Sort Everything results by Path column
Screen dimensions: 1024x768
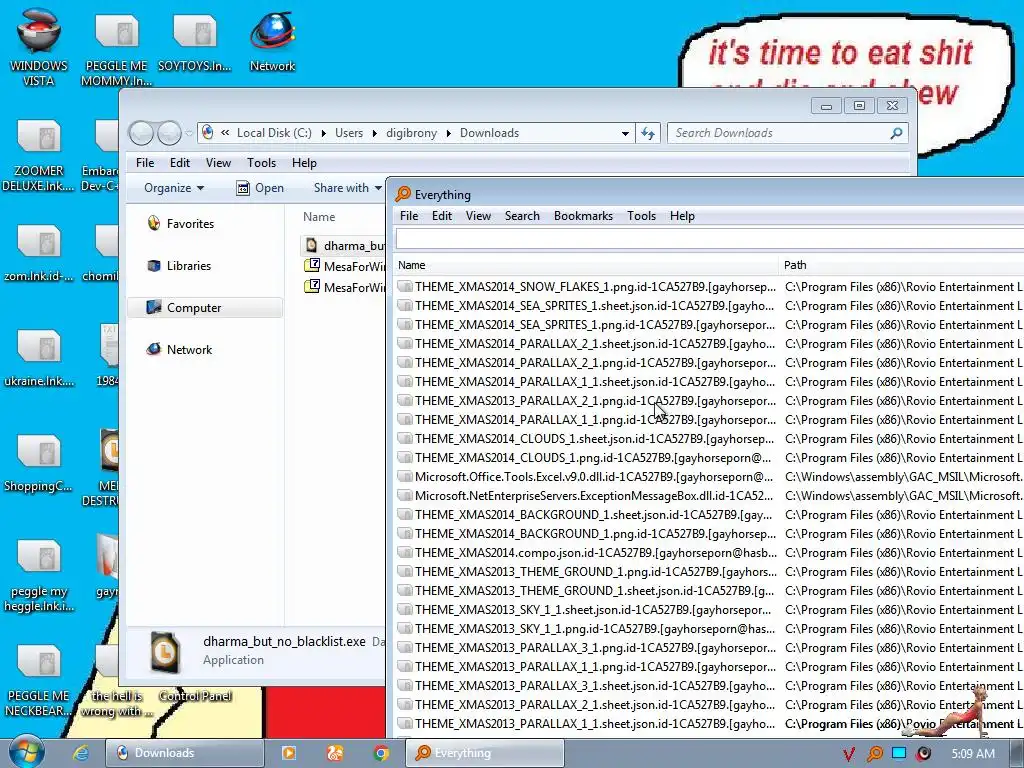(901, 265)
